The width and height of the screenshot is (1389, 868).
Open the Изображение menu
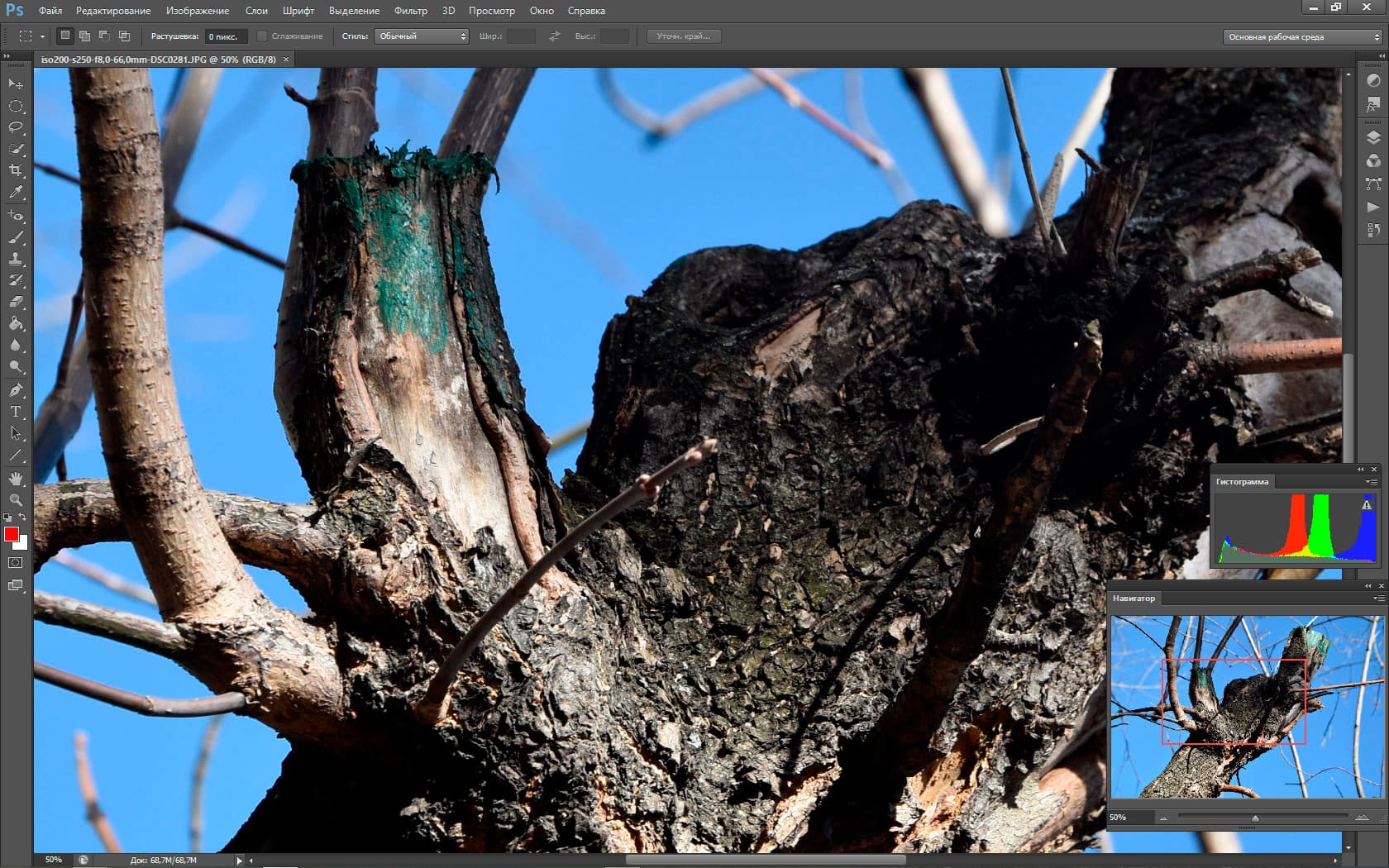click(x=198, y=11)
